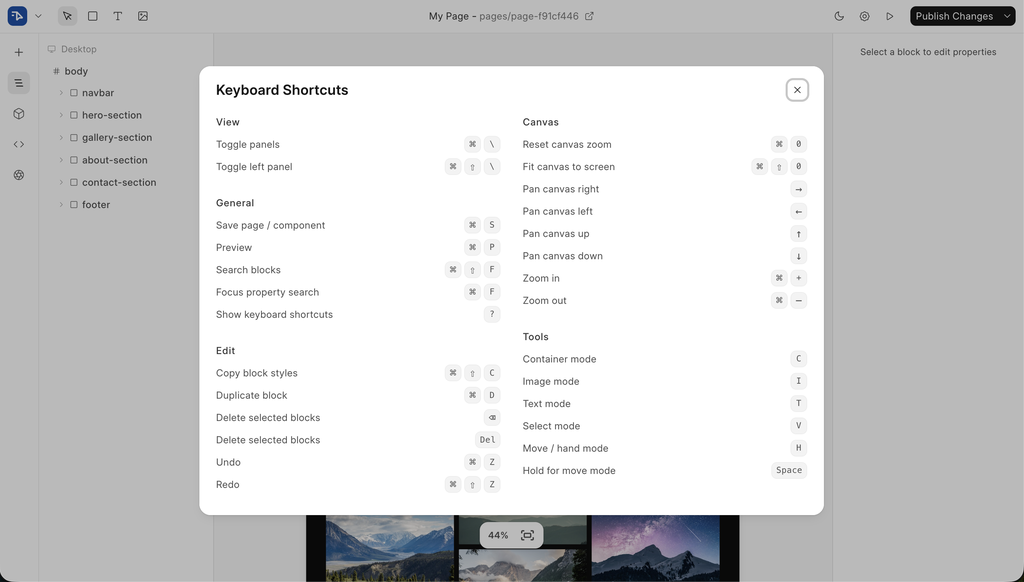Close the Keyboard Shortcuts dialog
This screenshot has height=582, width=1024.
point(797,90)
